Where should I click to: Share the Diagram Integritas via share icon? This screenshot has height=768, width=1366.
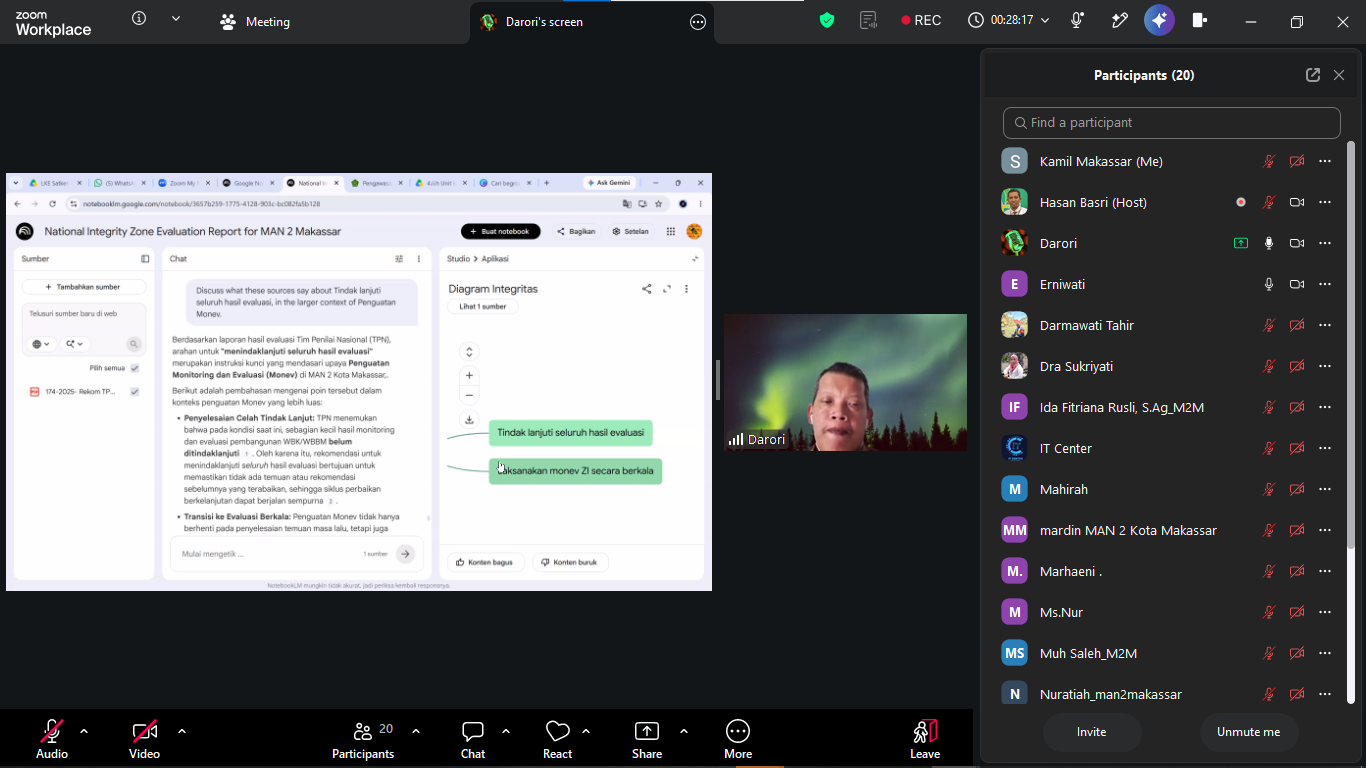[647, 289]
